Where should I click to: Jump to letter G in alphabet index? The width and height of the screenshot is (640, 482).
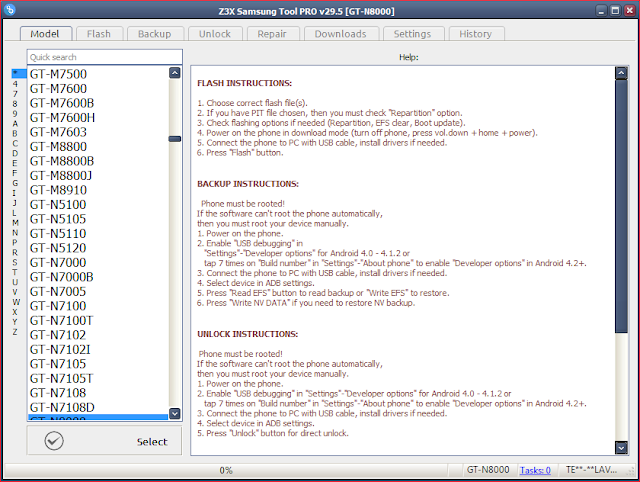coord(15,183)
